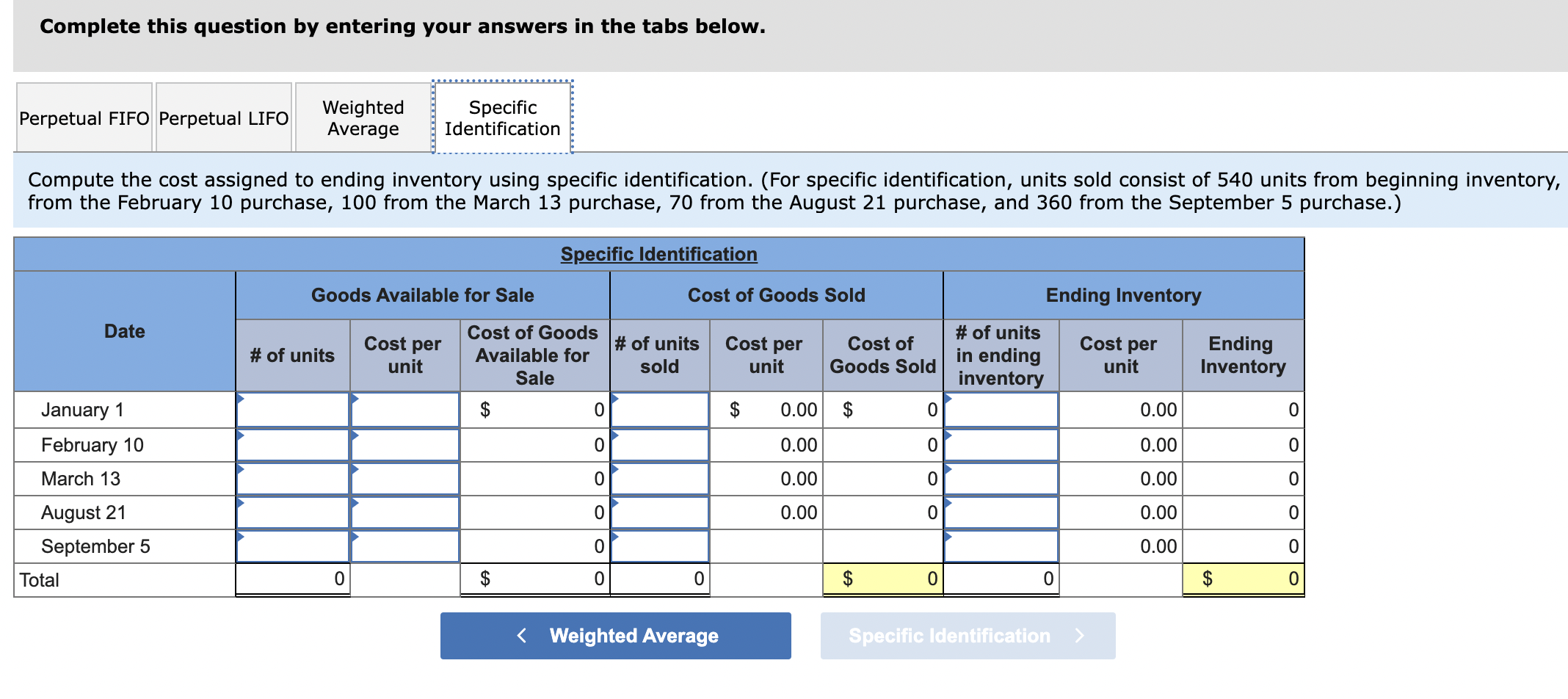The image size is (1568, 699).
Task: Click January 1 units input field
Action: click(x=291, y=410)
